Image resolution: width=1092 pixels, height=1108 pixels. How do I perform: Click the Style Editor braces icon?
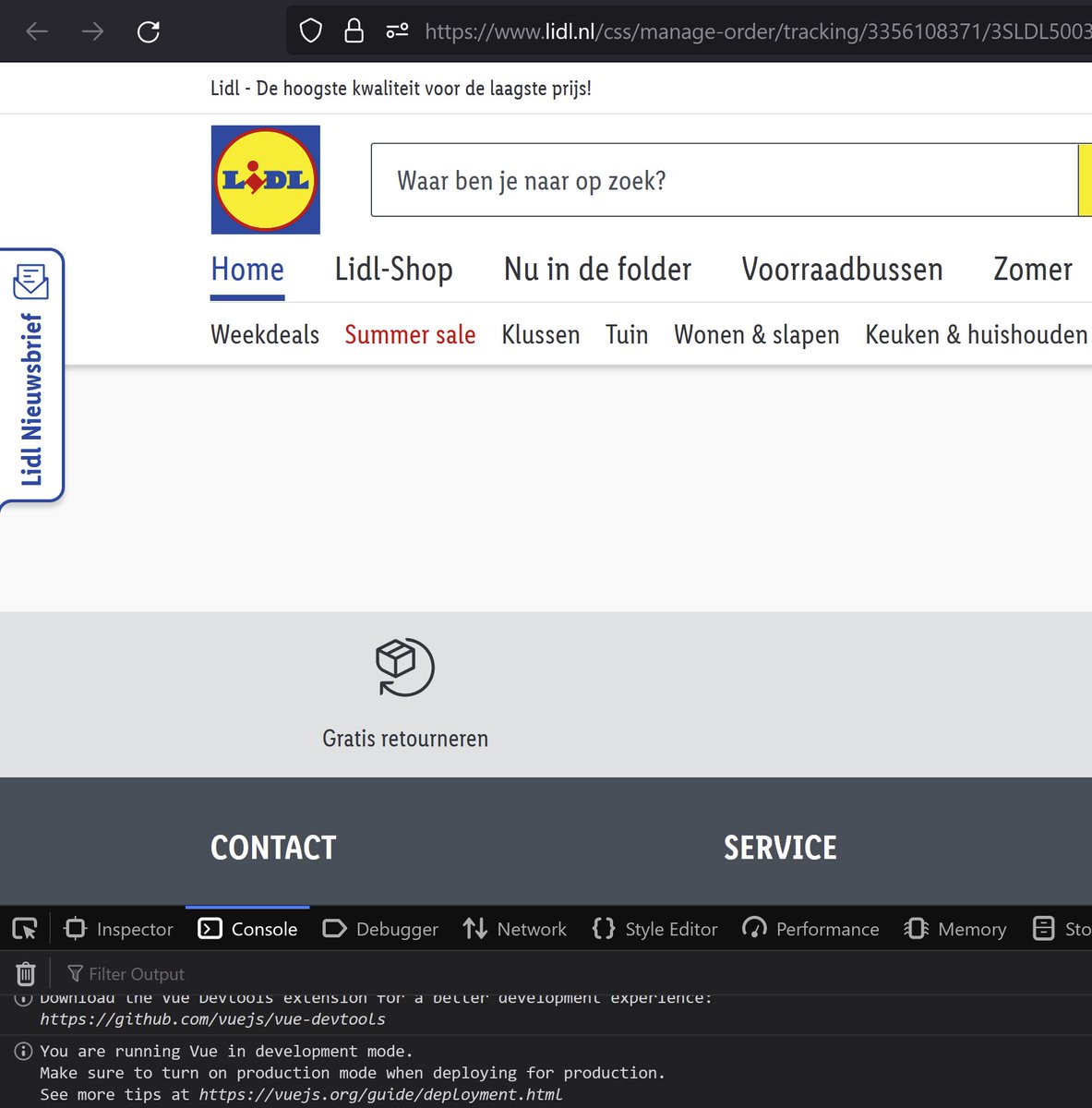tap(604, 929)
